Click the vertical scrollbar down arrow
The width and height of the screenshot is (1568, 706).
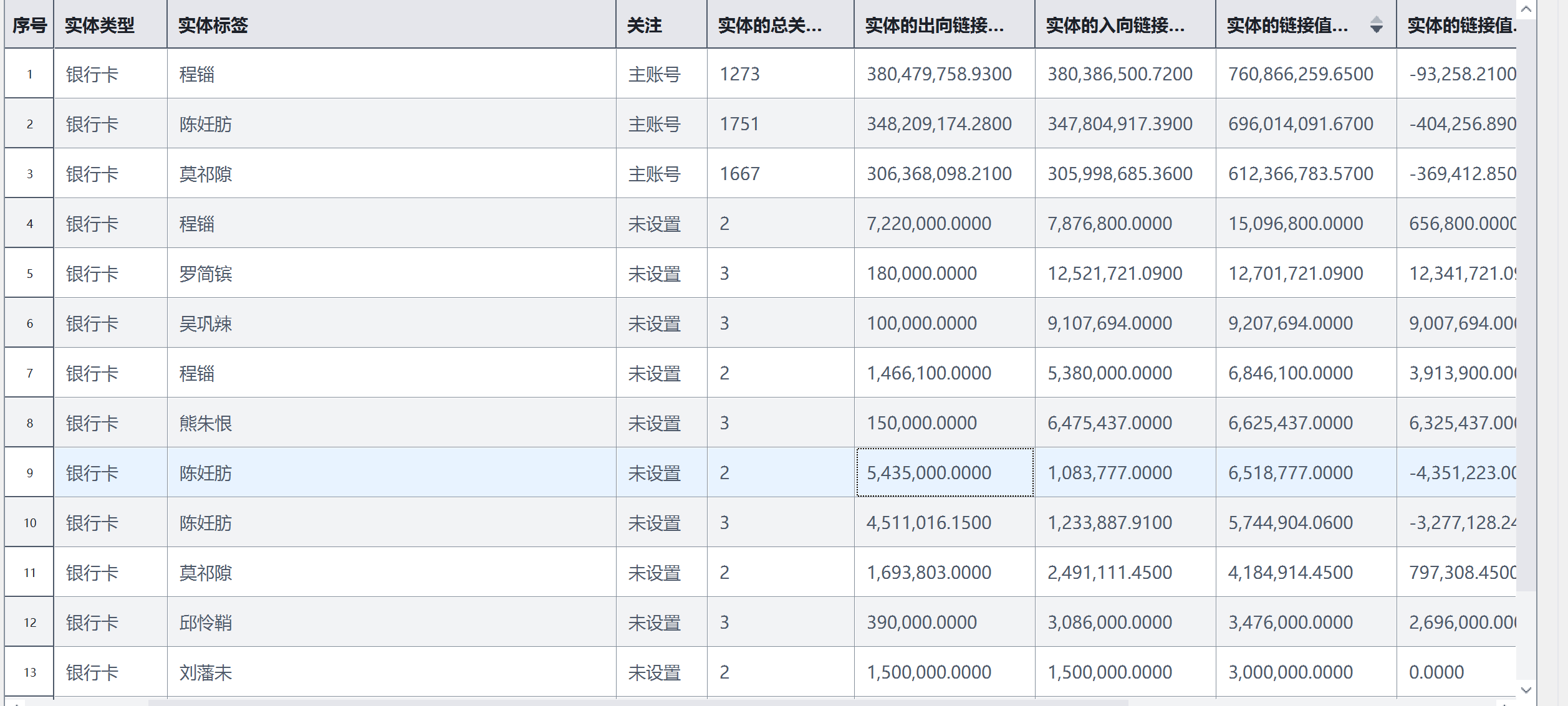point(1526,690)
